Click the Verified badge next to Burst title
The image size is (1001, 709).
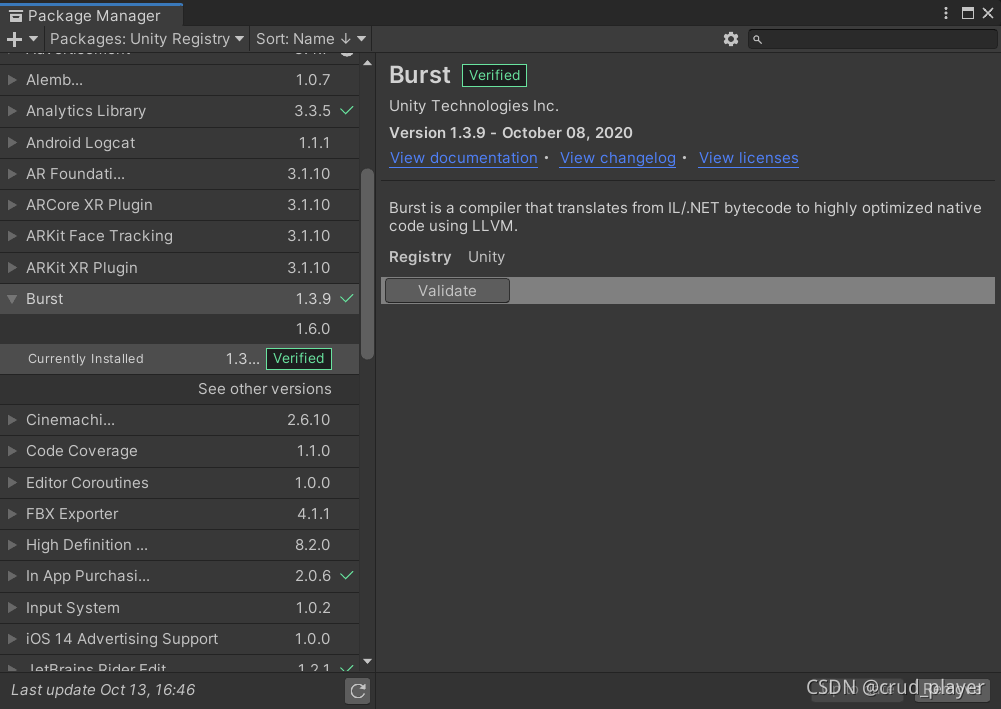[494, 75]
